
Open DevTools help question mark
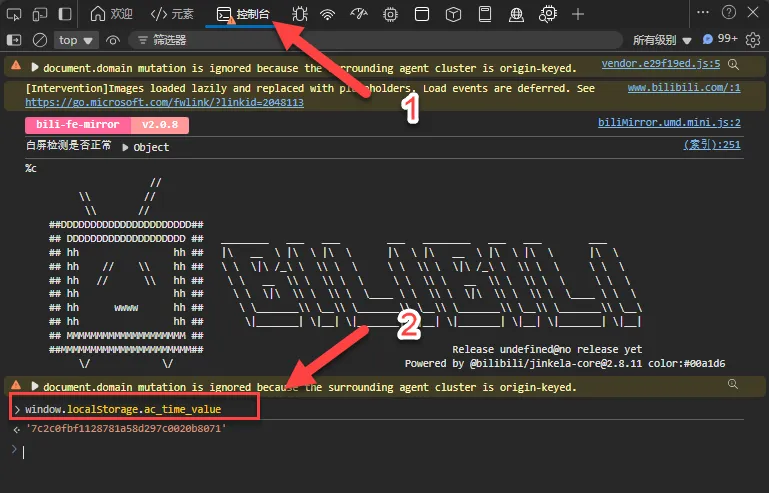point(729,12)
